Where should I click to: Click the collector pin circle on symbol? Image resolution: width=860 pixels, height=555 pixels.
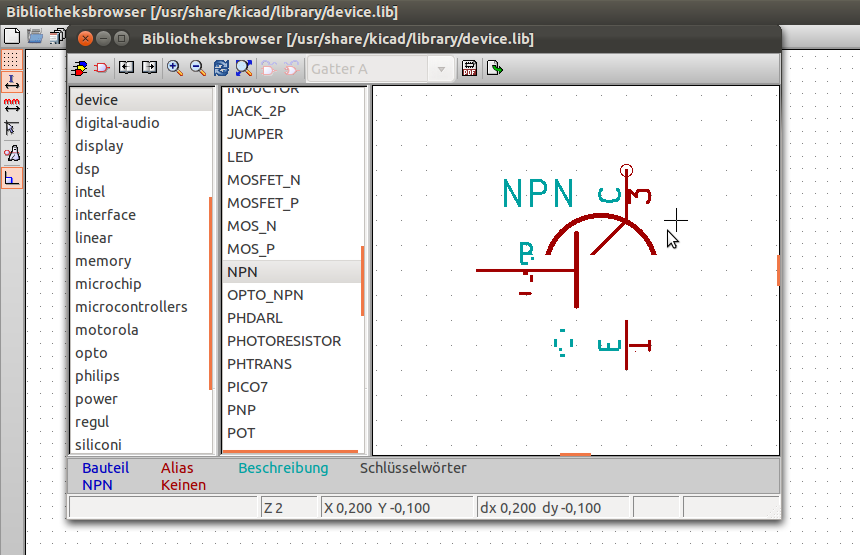click(626, 171)
